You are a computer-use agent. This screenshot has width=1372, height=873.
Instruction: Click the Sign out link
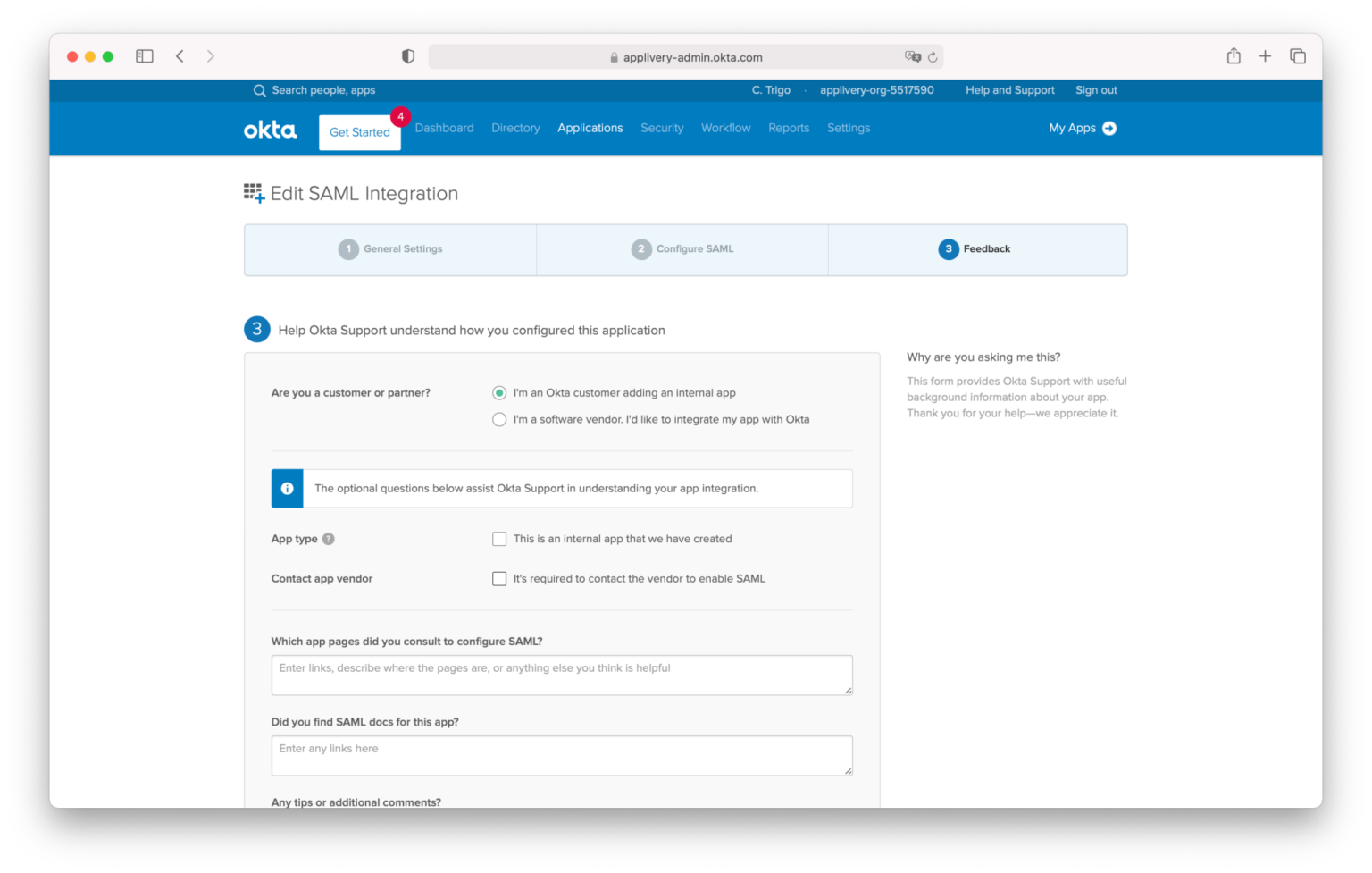pyautogui.click(x=1096, y=89)
